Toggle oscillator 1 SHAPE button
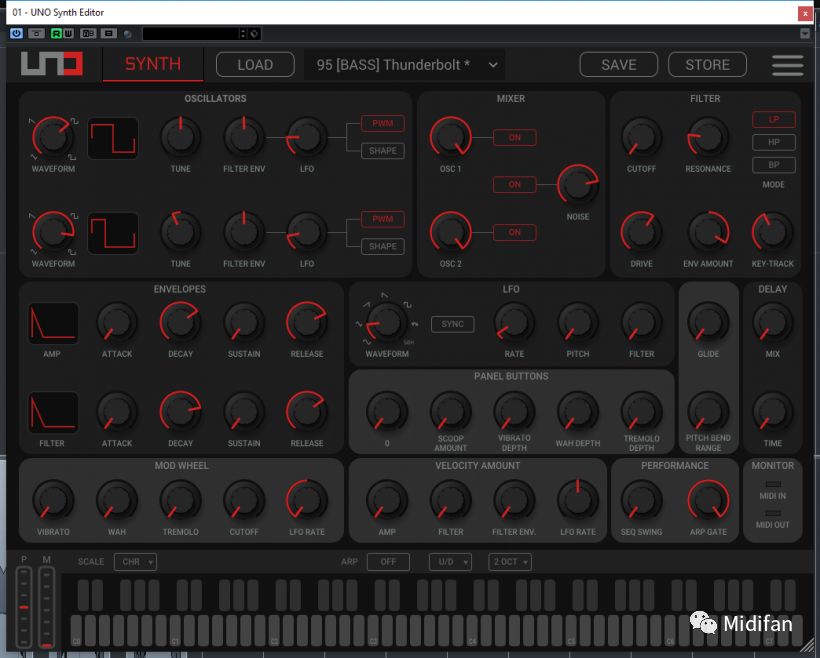Image resolution: width=820 pixels, height=658 pixels. [382, 151]
